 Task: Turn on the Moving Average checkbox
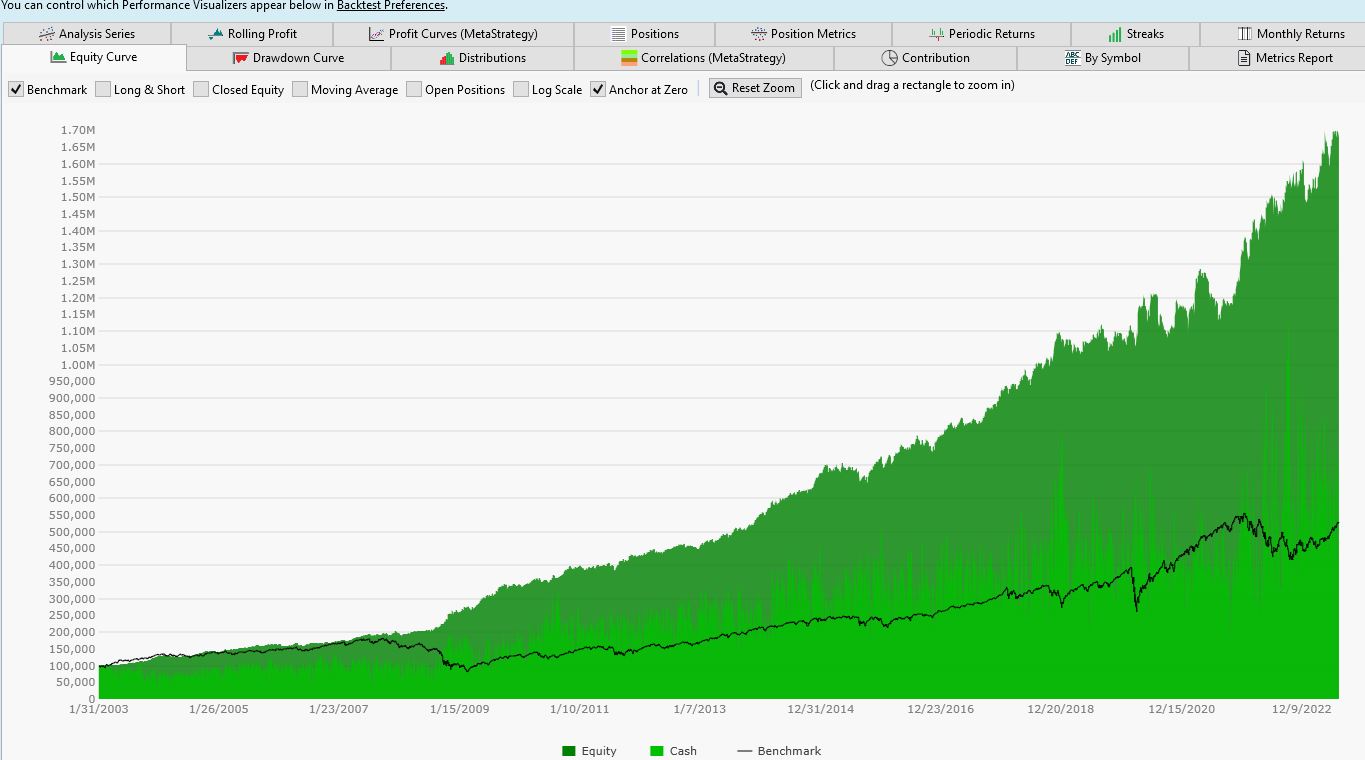[x=300, y=89]
